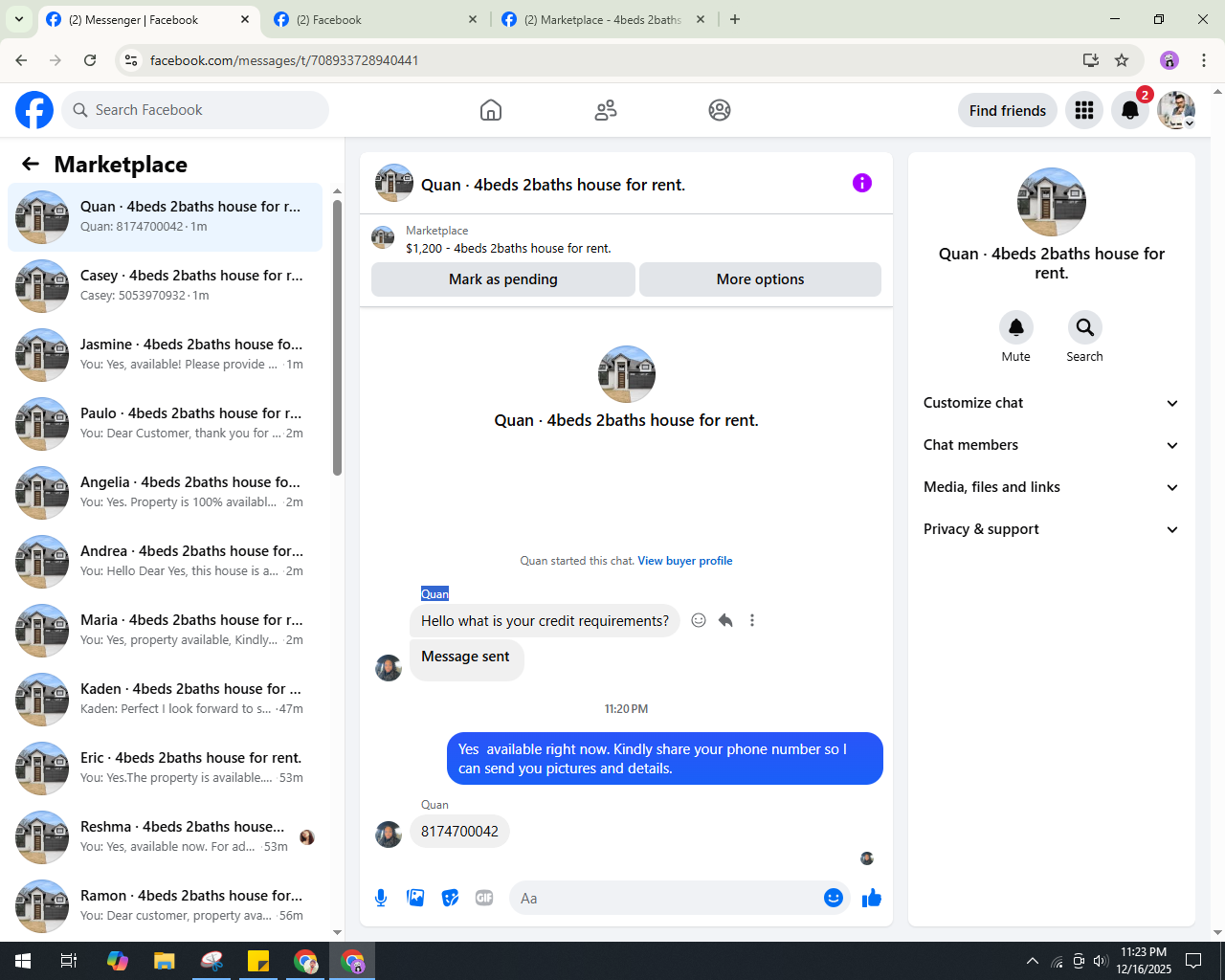Open the Sticky Notes taskbar app
The width and height of the screenshot is (1225, 980).
[x=258, y=961]
